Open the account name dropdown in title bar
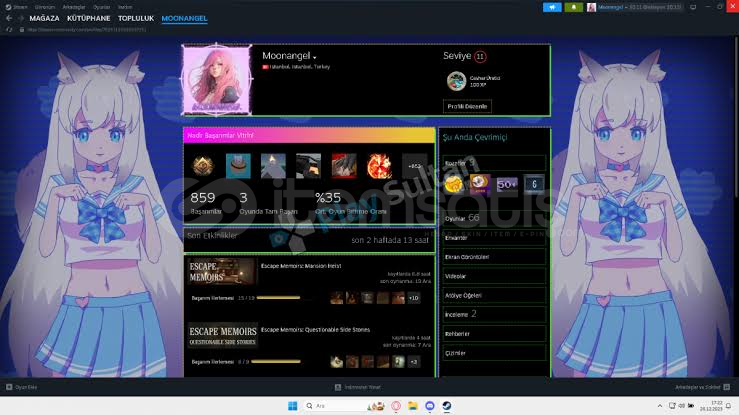The width and height of the screenshot is (739, 415). click(640, 7)
